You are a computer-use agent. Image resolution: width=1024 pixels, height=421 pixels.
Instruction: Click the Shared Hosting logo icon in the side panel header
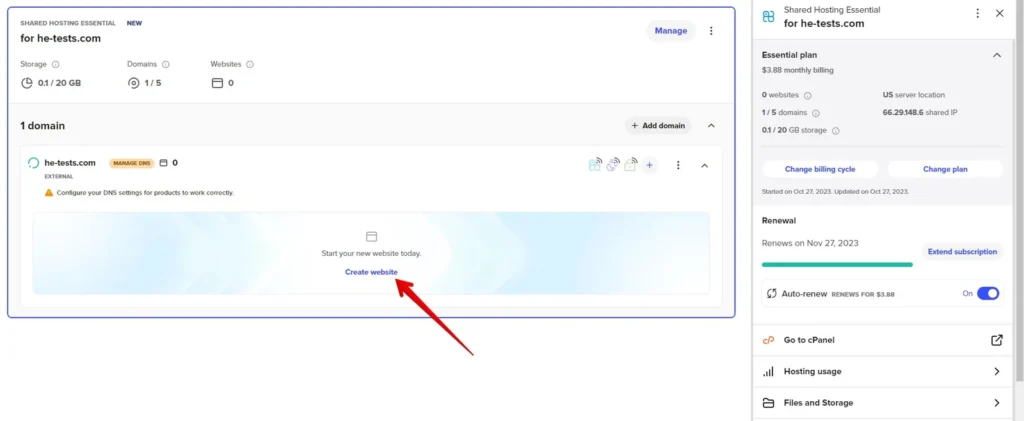click(x=769, y=16)
